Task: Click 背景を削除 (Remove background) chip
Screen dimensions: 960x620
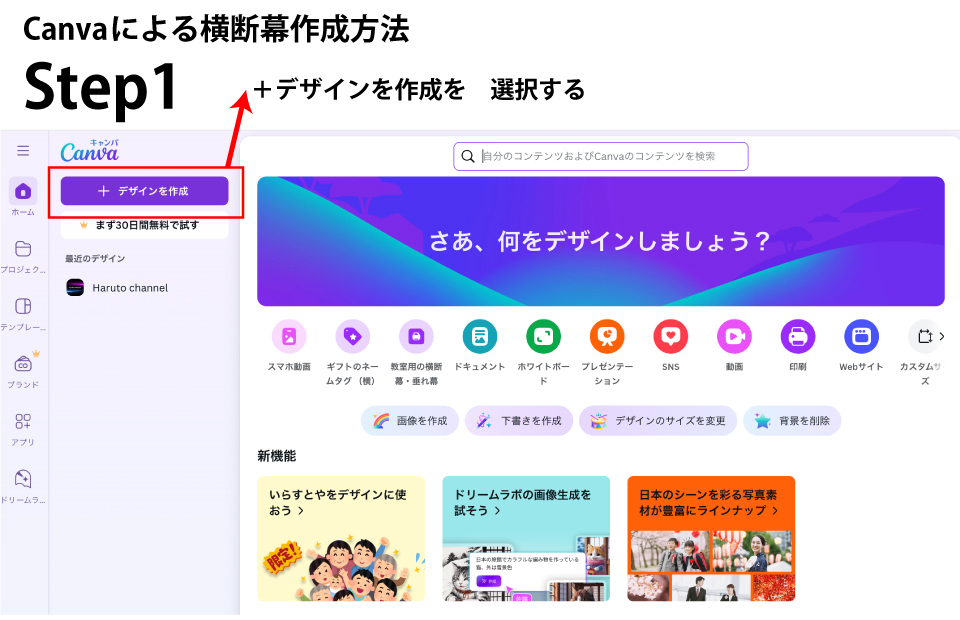Action: pyautogui.click(x=792, y=420)
